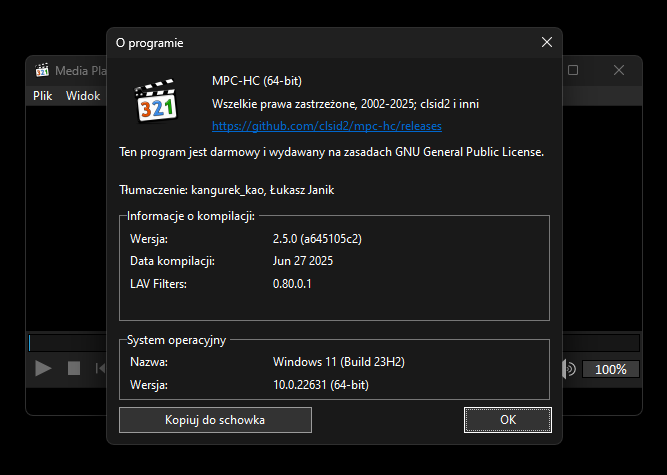Close the O programie dialog
The width and height of the screenshot is (667, 475).
547,43
